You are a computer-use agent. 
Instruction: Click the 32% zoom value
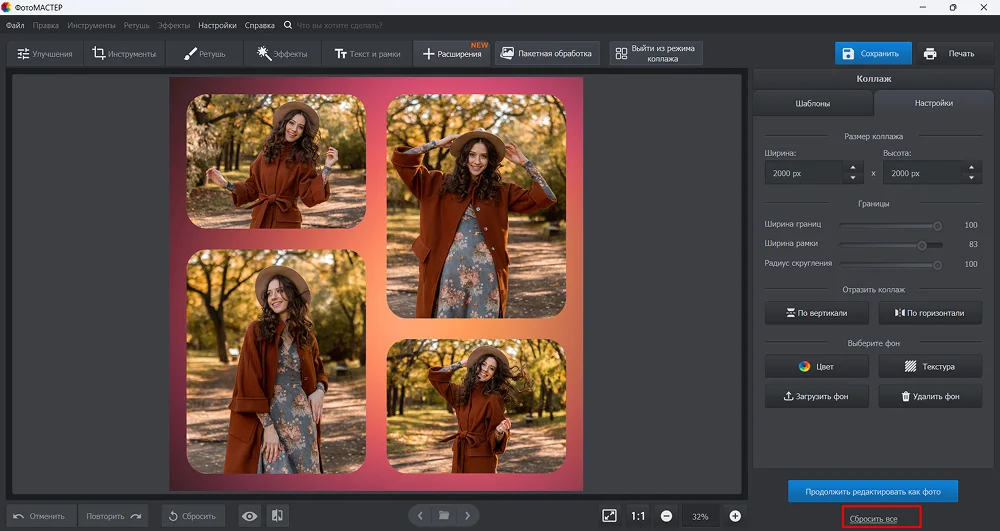click(x=700, y=517)
